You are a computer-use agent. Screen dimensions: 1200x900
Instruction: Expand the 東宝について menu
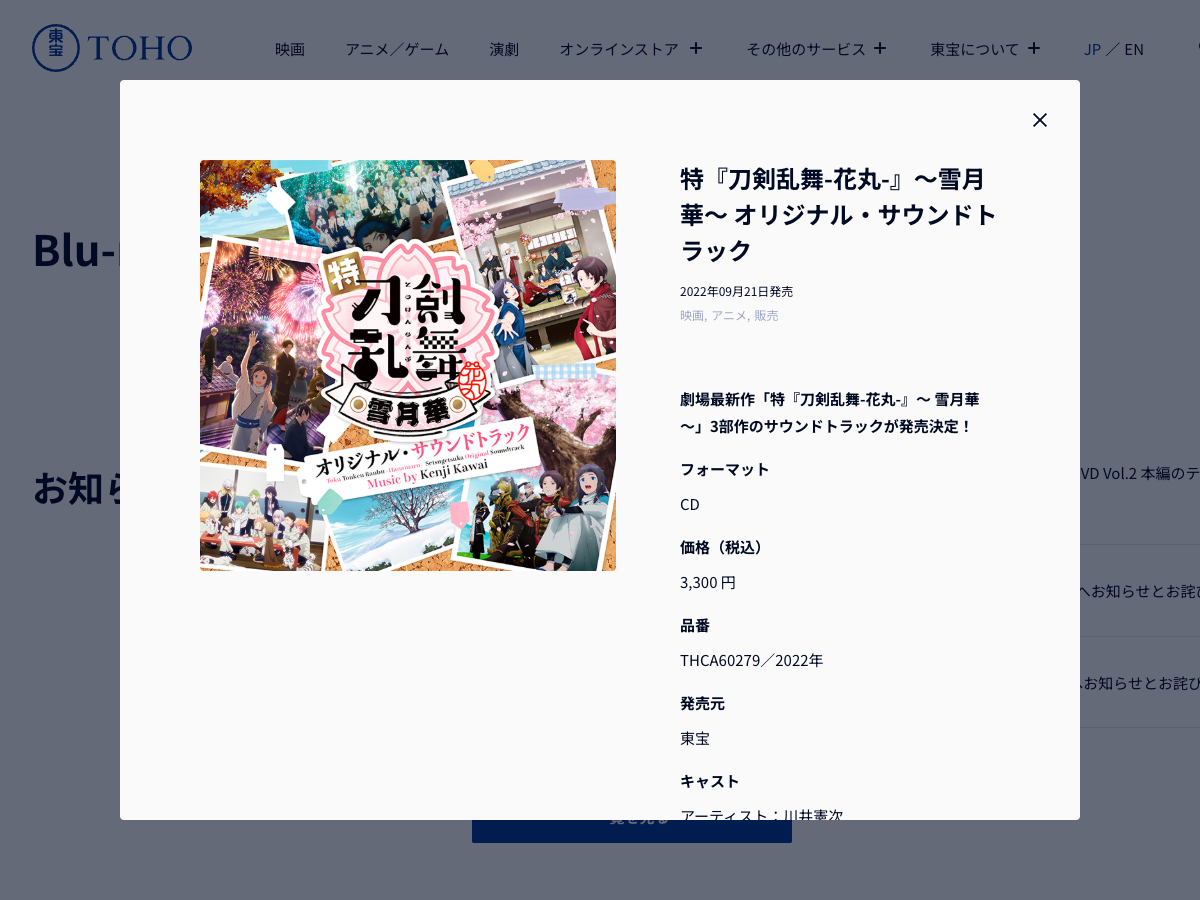tap(985, 49)
